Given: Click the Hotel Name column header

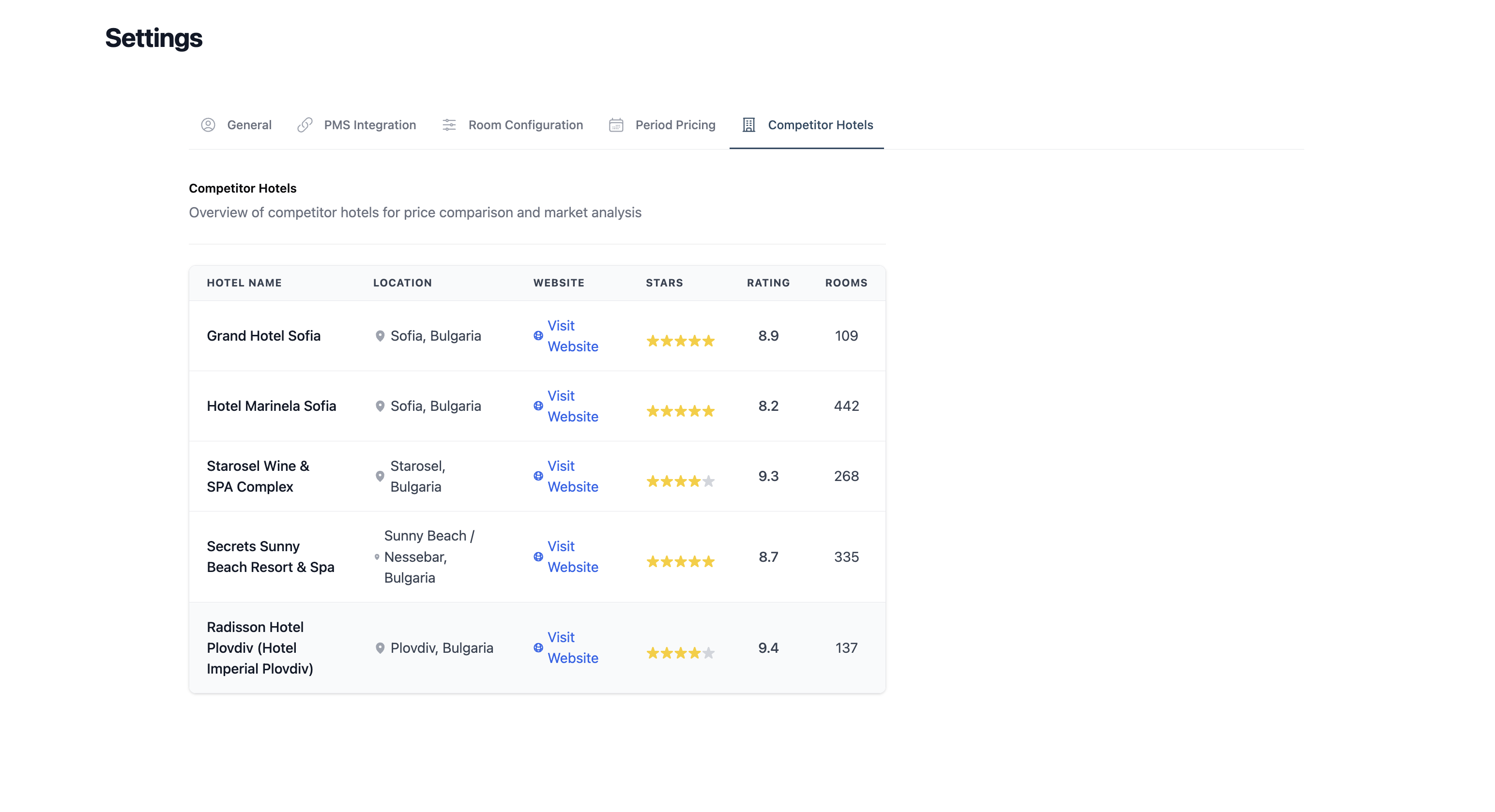Looking at the screenshot, I should 244,283.
